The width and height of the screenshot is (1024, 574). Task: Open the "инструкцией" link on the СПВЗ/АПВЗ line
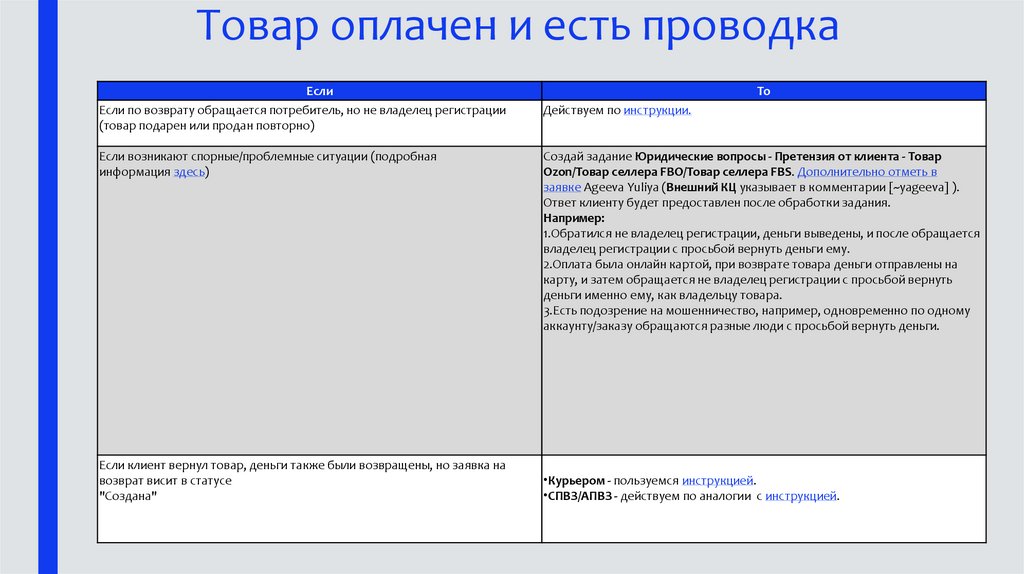(801, 496)
